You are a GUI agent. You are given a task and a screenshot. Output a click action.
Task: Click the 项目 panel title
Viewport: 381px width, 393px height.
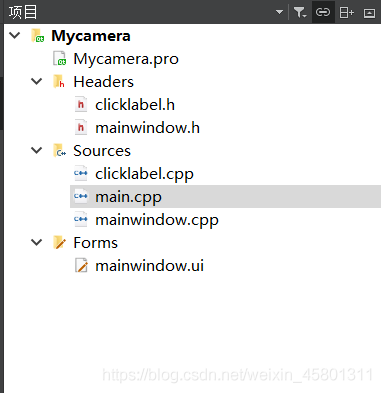[x=23, y=12]
